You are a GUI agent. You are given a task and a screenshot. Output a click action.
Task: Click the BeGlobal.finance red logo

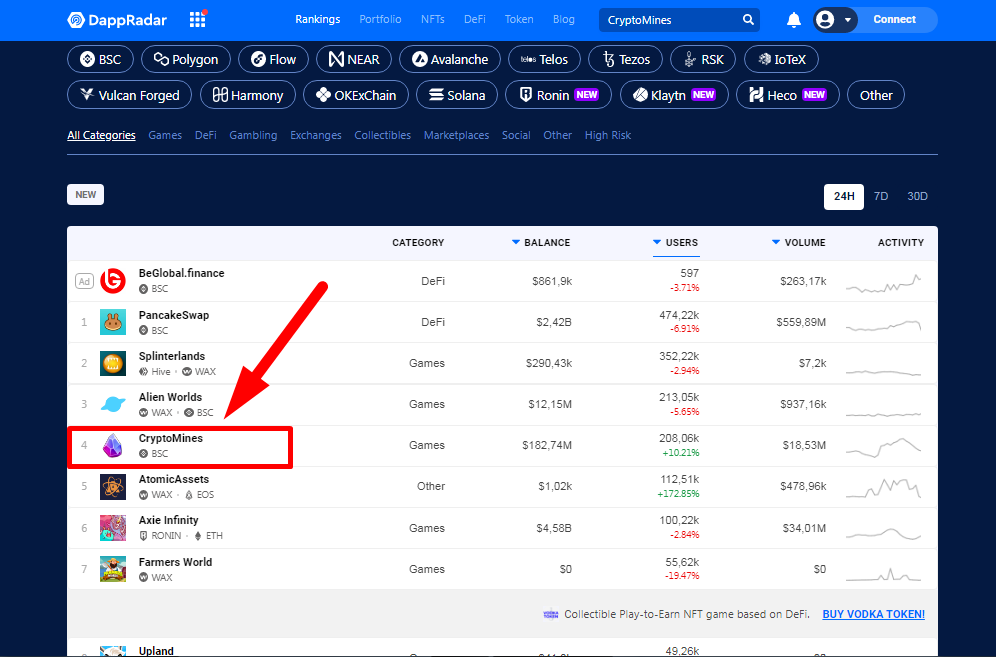[x=113, y=280]
